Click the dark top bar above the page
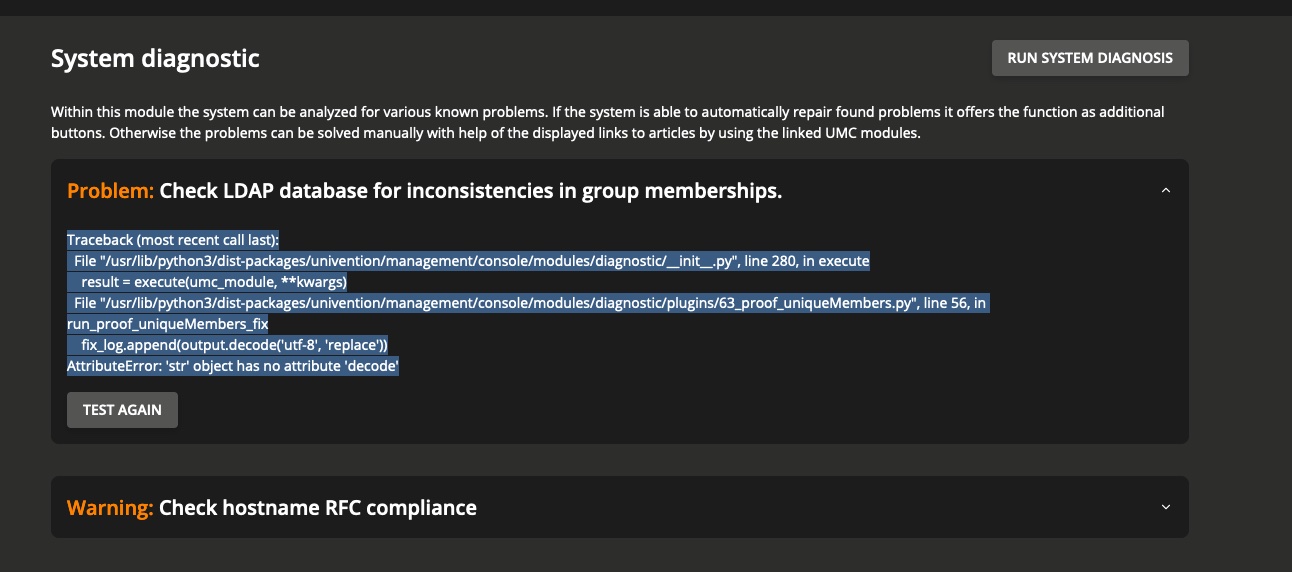The image size is (1292, 572). [x=646, y=7]
